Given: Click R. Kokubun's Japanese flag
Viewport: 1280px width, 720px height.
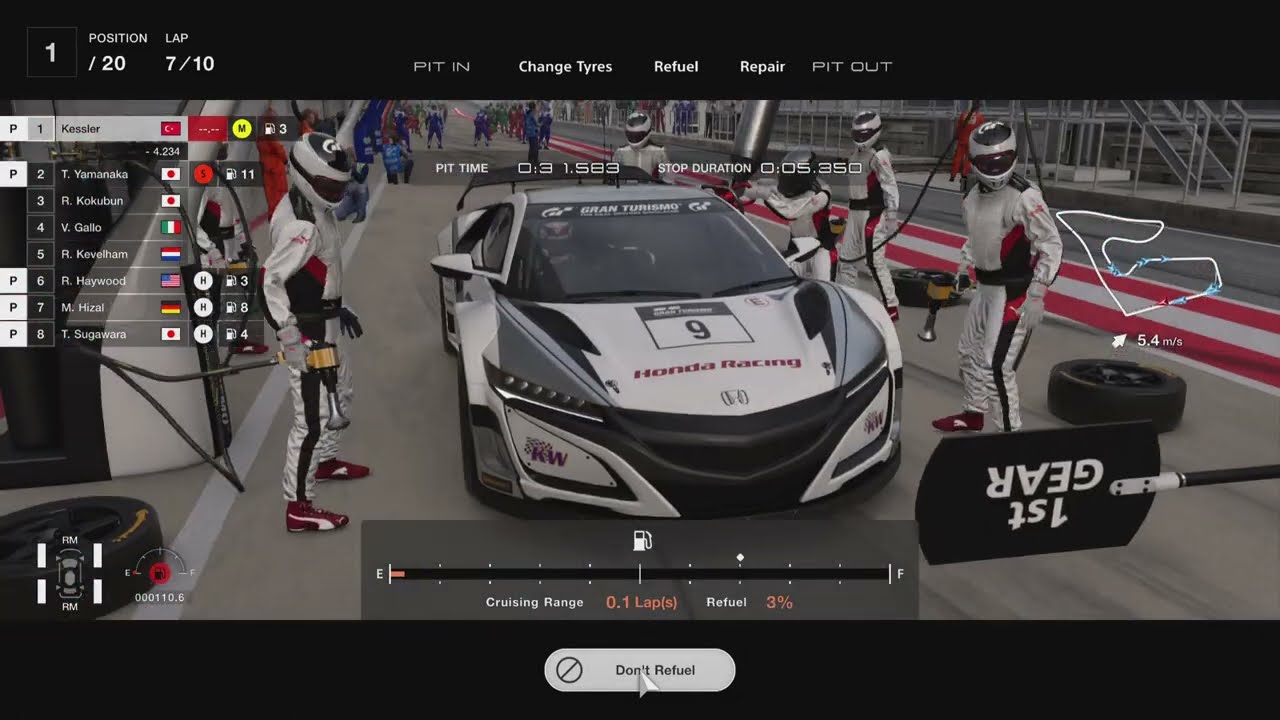Looking at the screenshot, I should [x=170, y=201].
